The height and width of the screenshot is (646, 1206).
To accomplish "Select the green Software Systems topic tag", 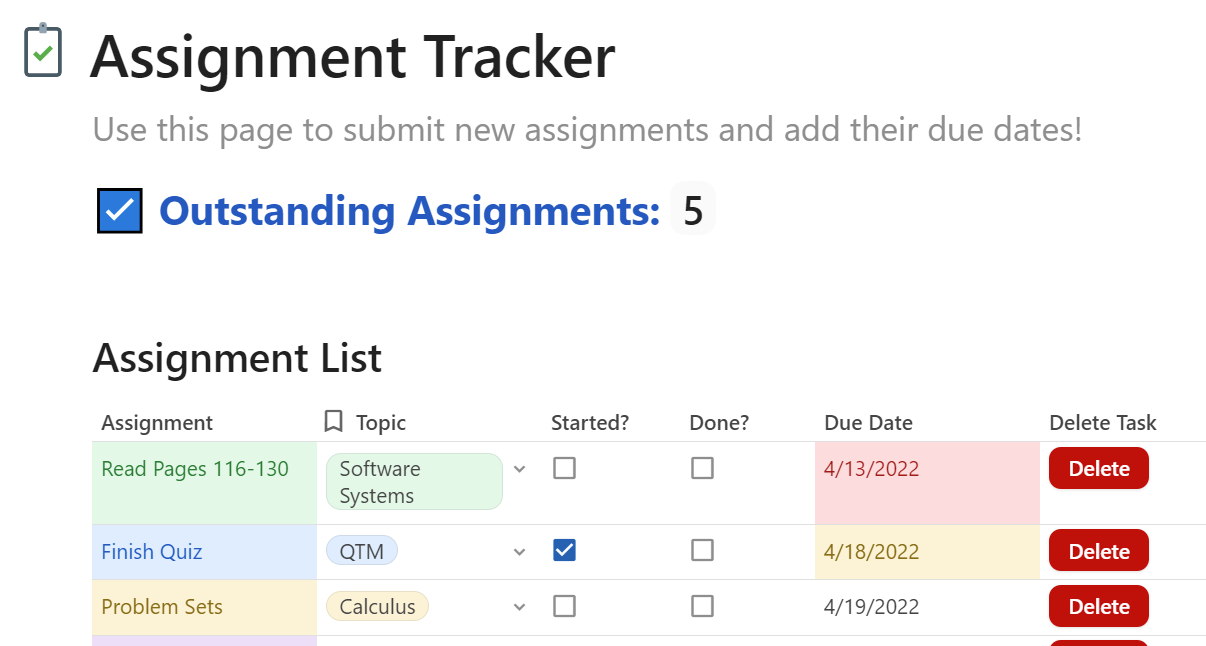I will click(x=414, y=482).
